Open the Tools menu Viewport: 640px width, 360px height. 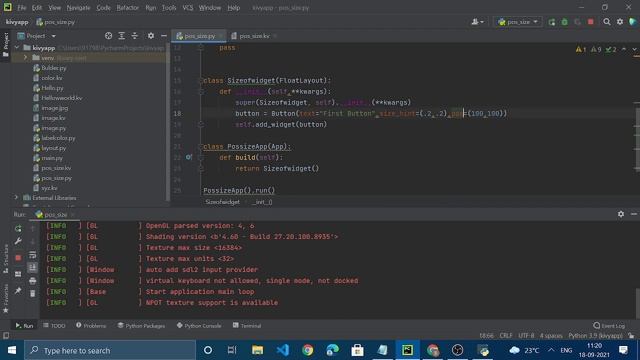tap(169, 8)
